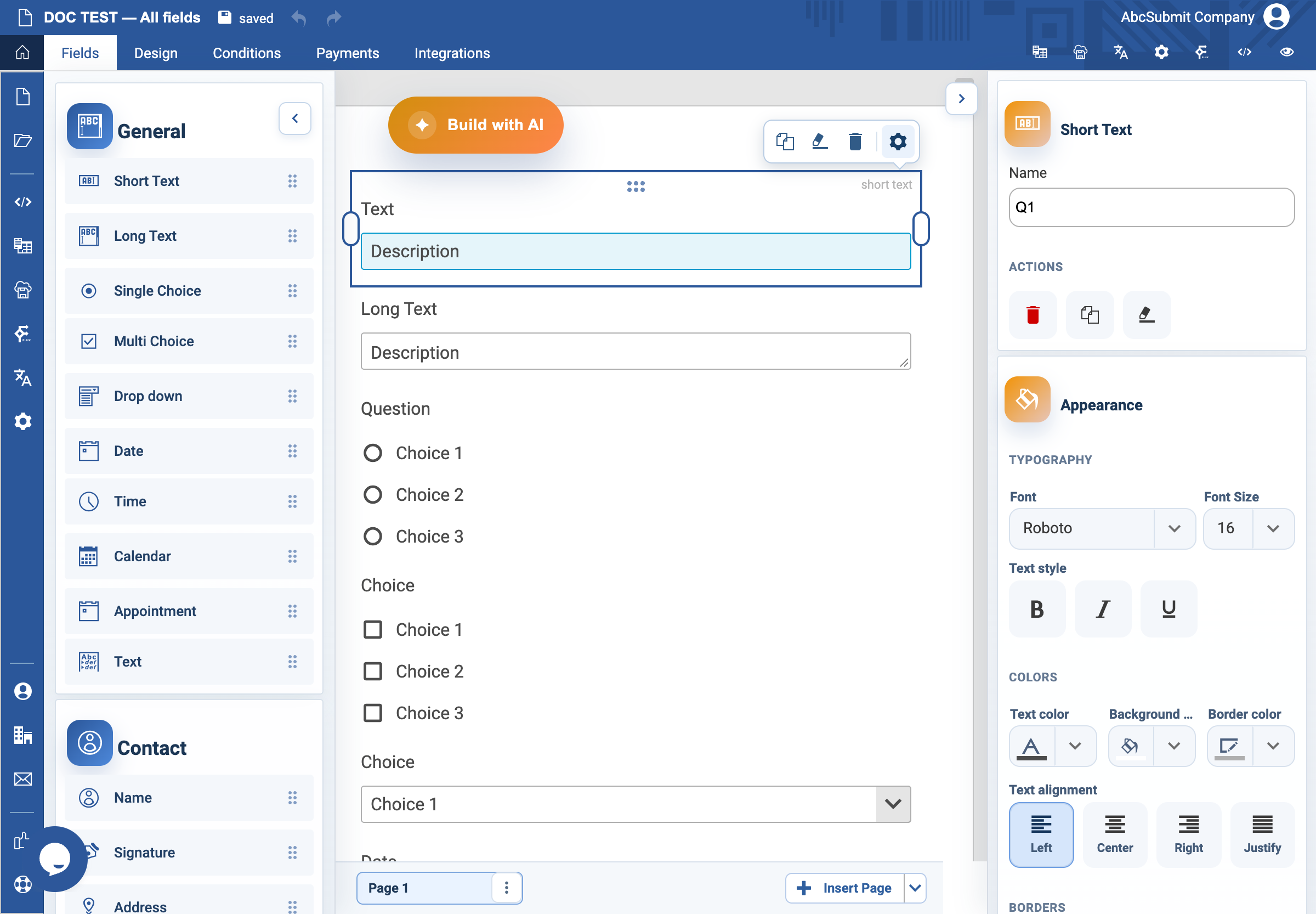Select the Choice 3 radio button
The width and height of the screenshot is (1316, 914).
(x=373, y=537)
